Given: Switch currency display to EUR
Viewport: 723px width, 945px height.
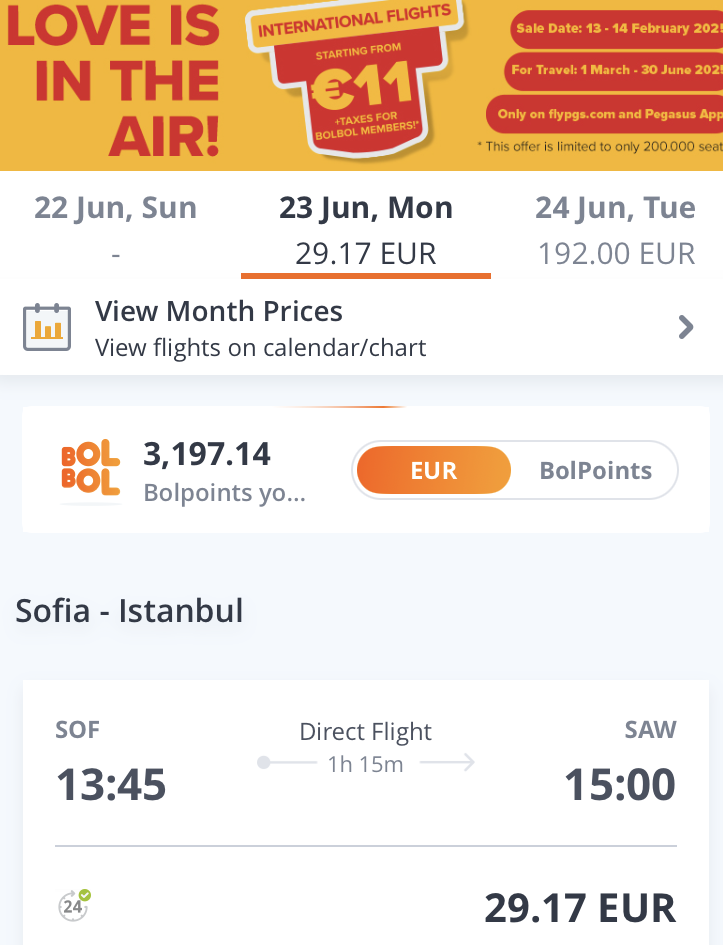Looking at the screenshot, I should (x=433, y=470).
